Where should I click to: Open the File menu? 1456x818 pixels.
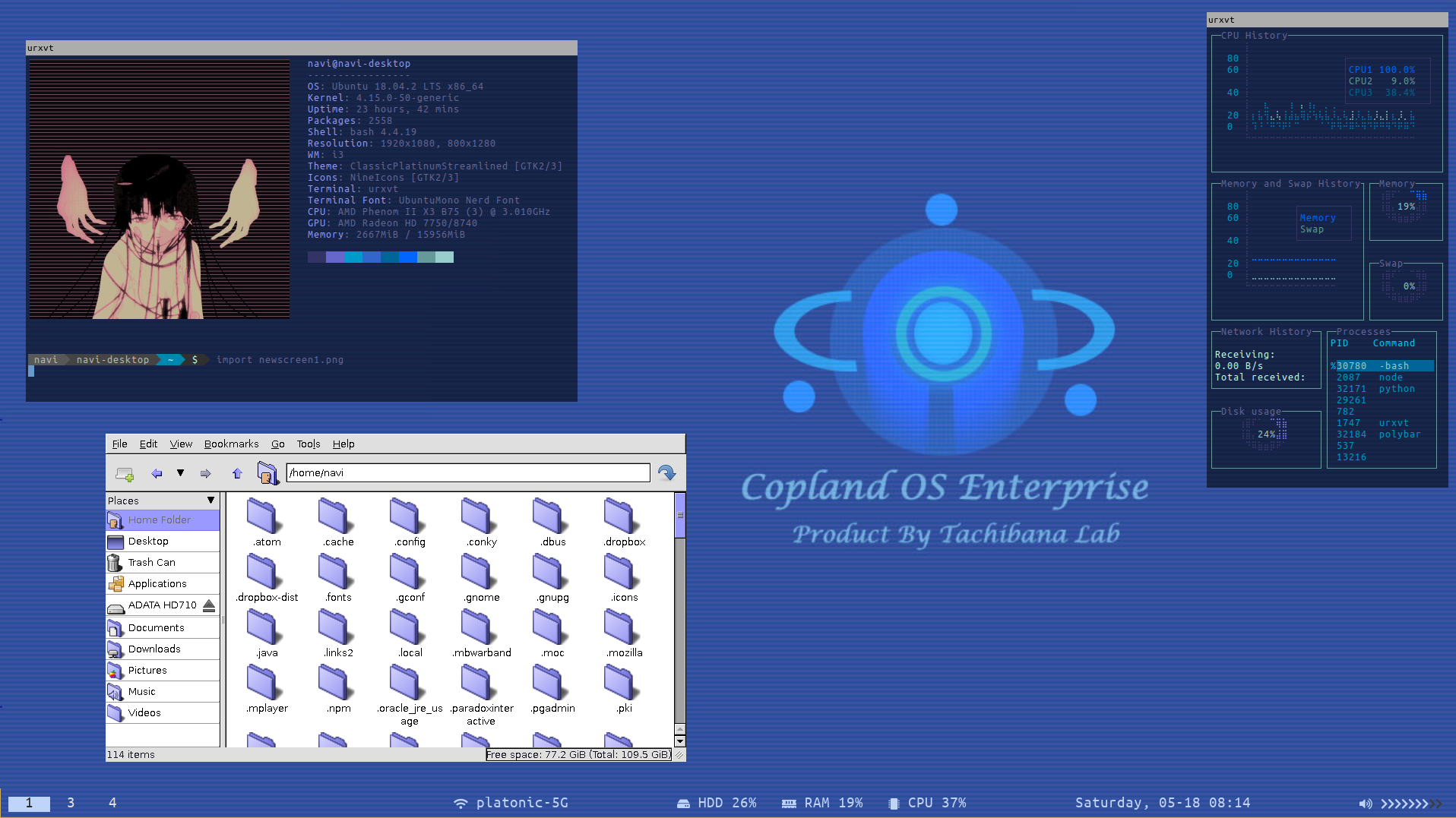tap(119, 444)
